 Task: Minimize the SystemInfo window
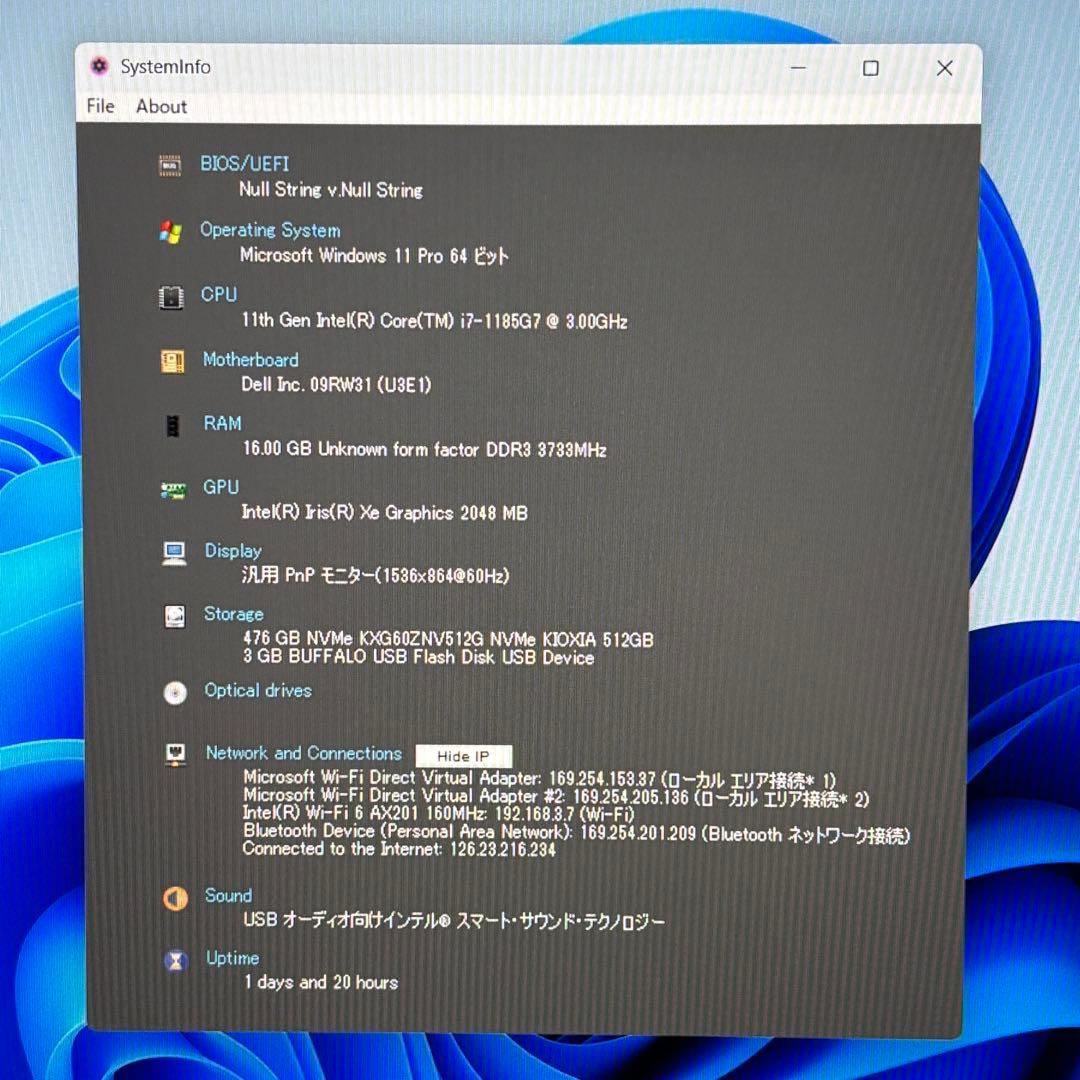click(798, 68)
